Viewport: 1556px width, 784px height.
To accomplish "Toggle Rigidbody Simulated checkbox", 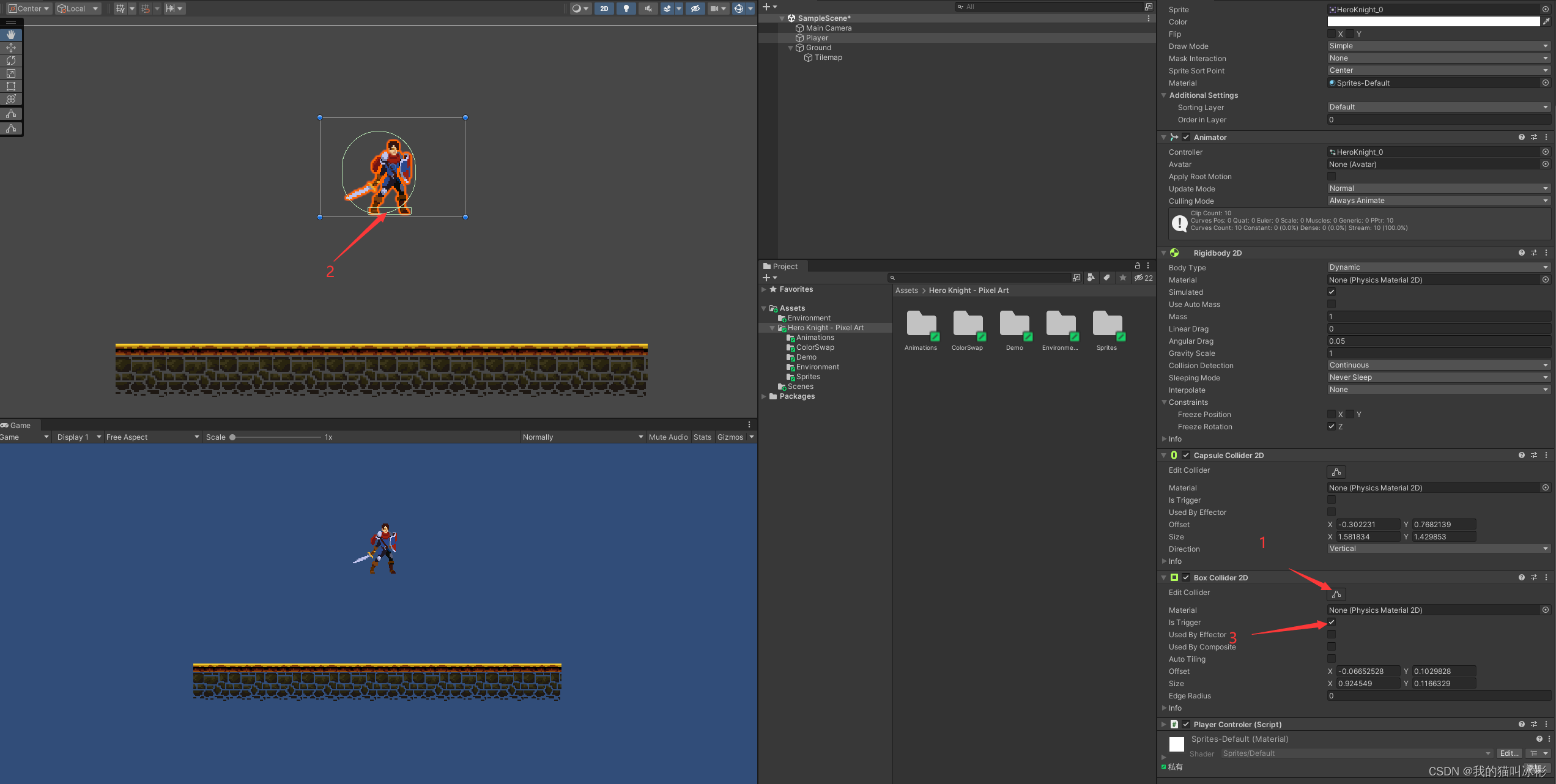I will 1332,292.
